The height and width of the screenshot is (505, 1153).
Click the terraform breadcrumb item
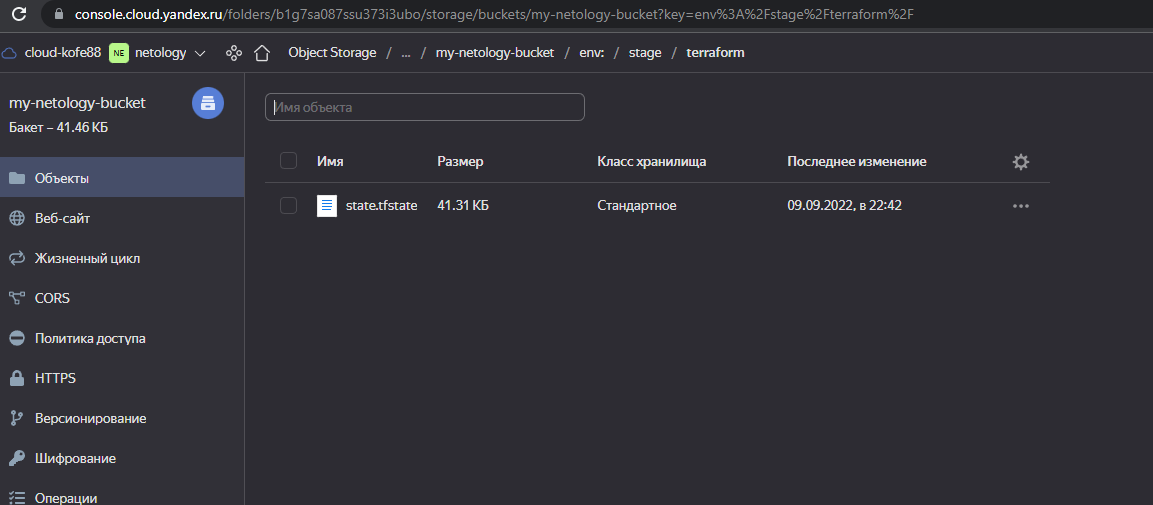coord(715,53)
